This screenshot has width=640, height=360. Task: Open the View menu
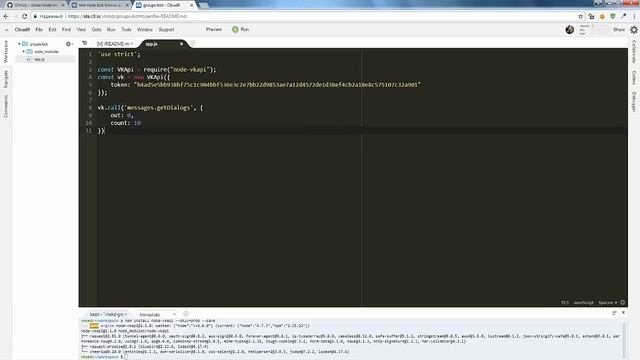pyautogui.click(x=81, y=29)
